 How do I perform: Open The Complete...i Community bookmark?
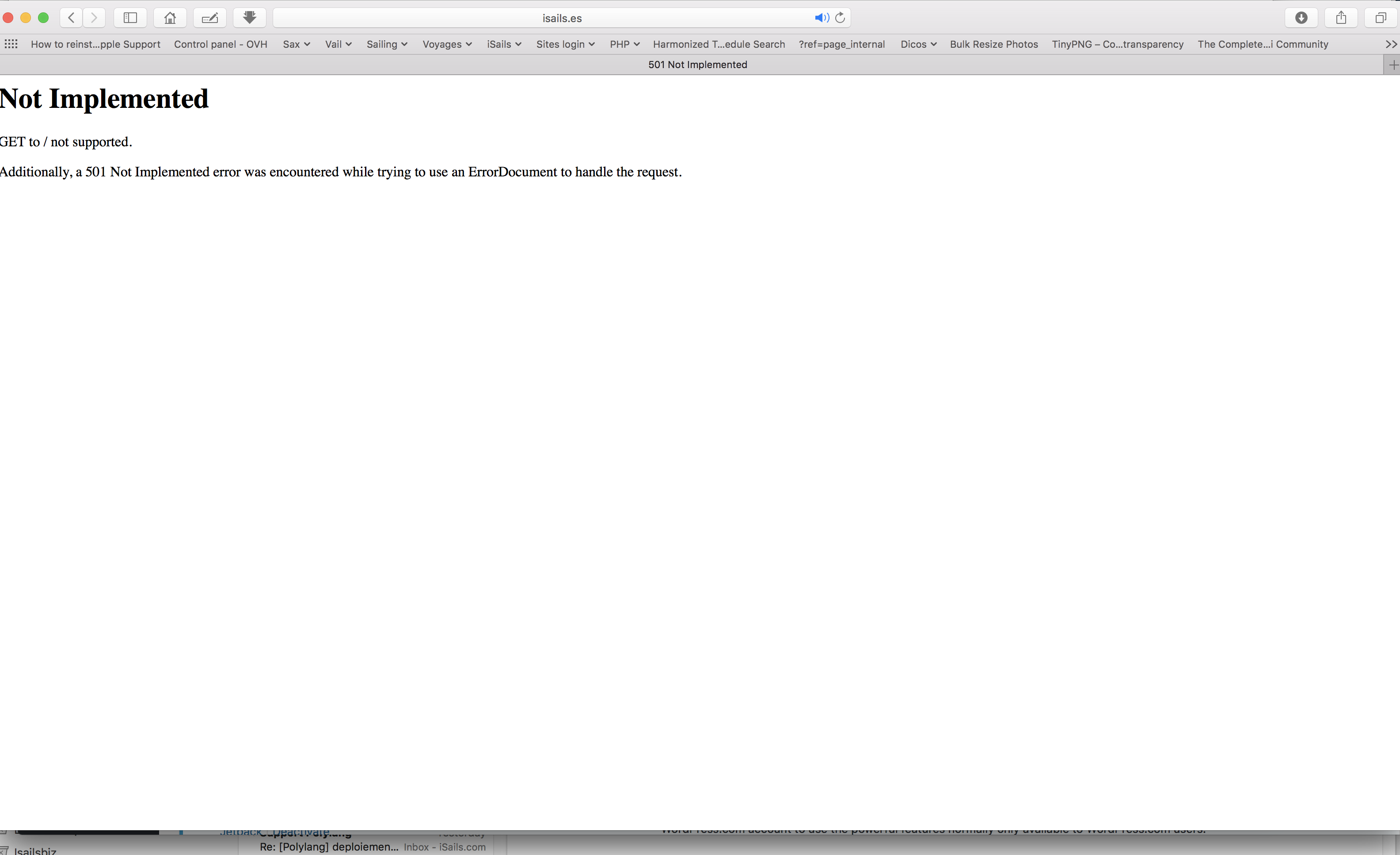(1263, 44)
